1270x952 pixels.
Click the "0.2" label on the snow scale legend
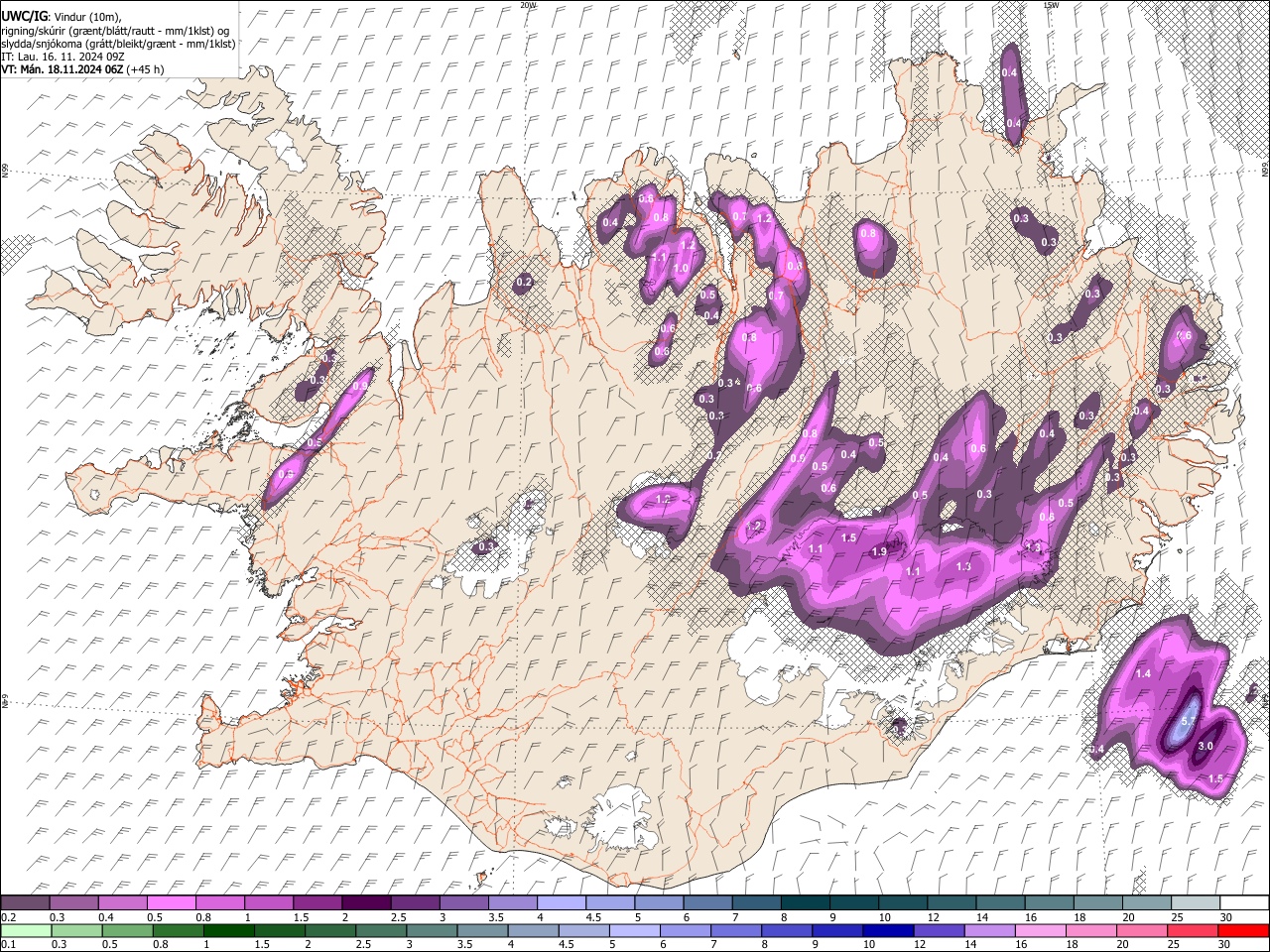(8, 916)
